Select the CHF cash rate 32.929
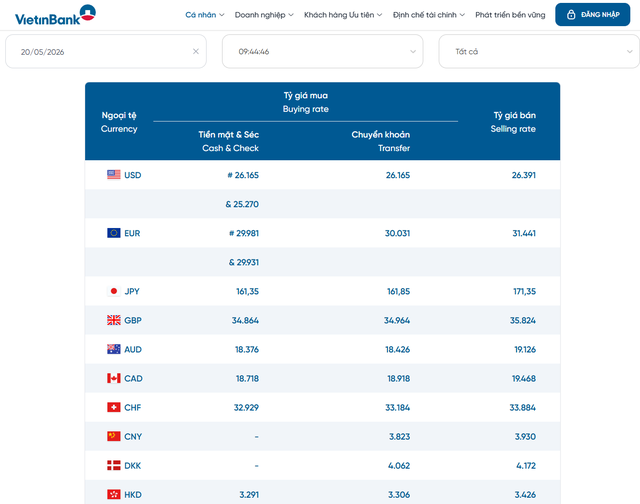This screenshot has height=504, width=640. pos(246,407)
